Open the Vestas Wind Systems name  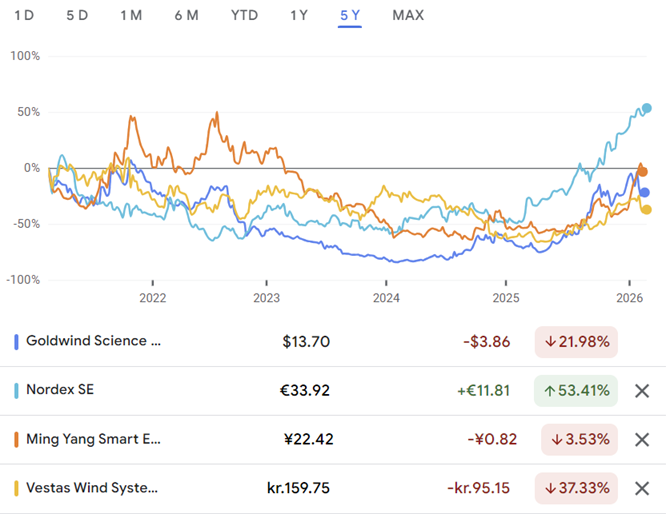click(x=92, y=488)
